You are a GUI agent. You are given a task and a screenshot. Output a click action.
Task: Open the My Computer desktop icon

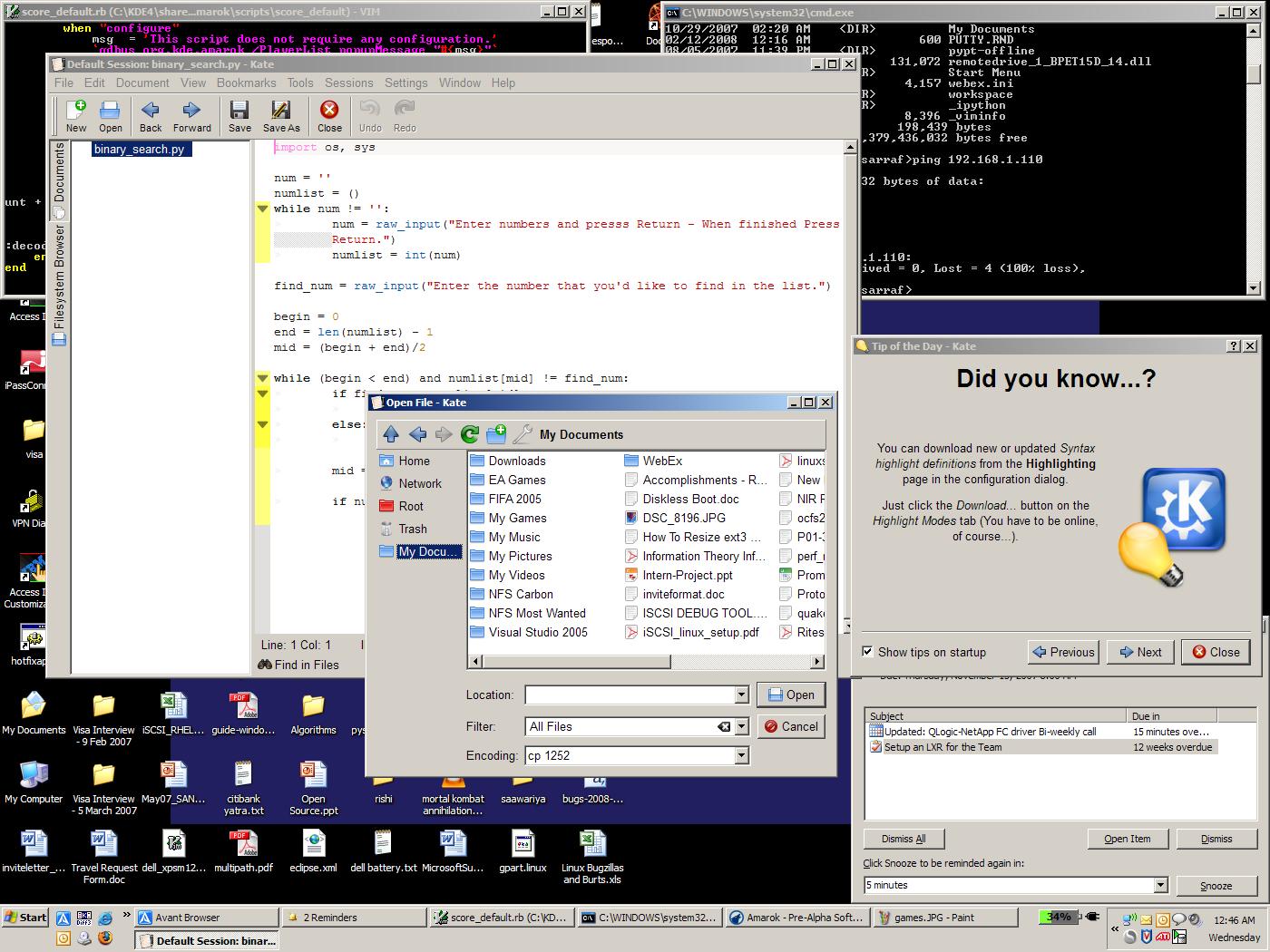point(34,782)
